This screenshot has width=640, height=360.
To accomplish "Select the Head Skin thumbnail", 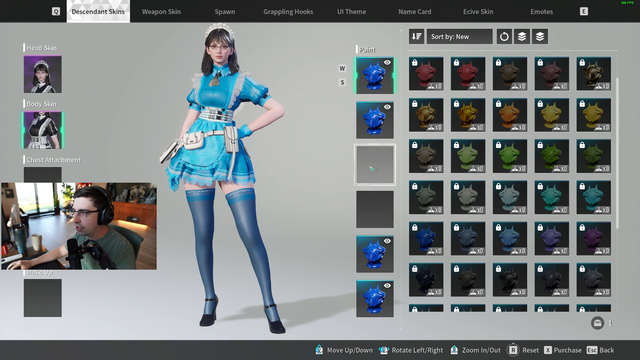I will tap(43, 74).
